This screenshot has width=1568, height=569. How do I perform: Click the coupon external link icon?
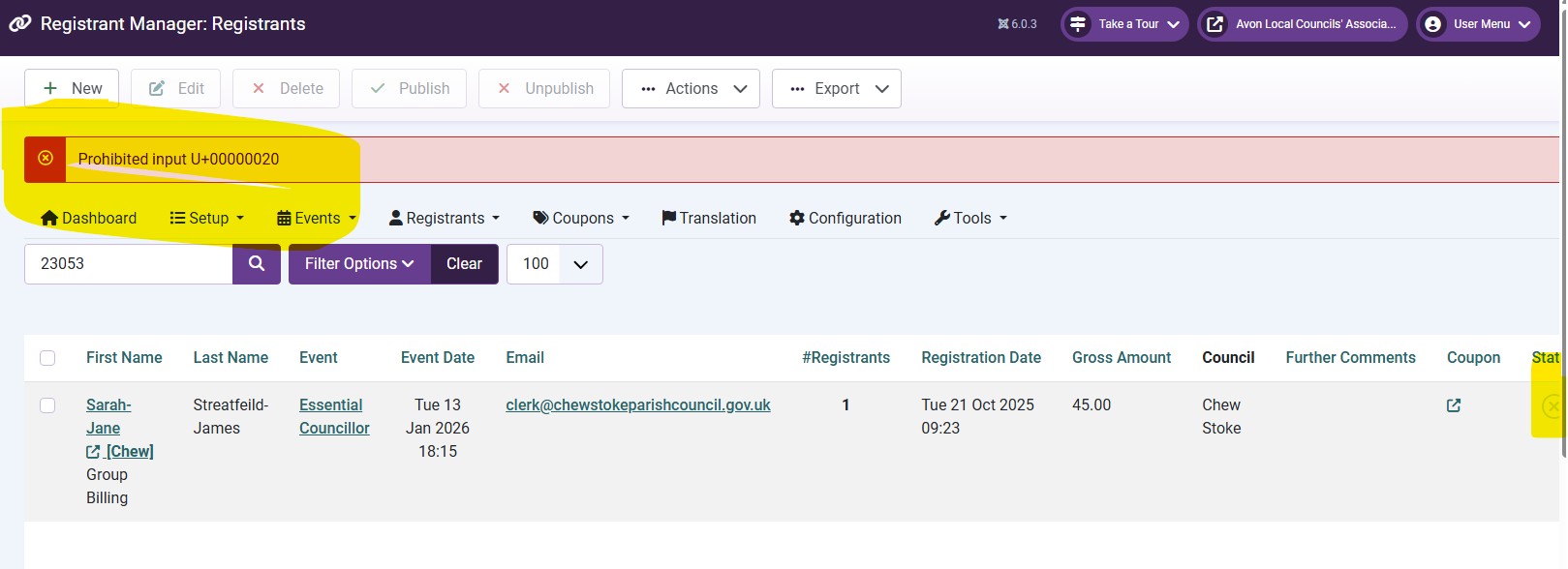click(x=1453, y=405)
